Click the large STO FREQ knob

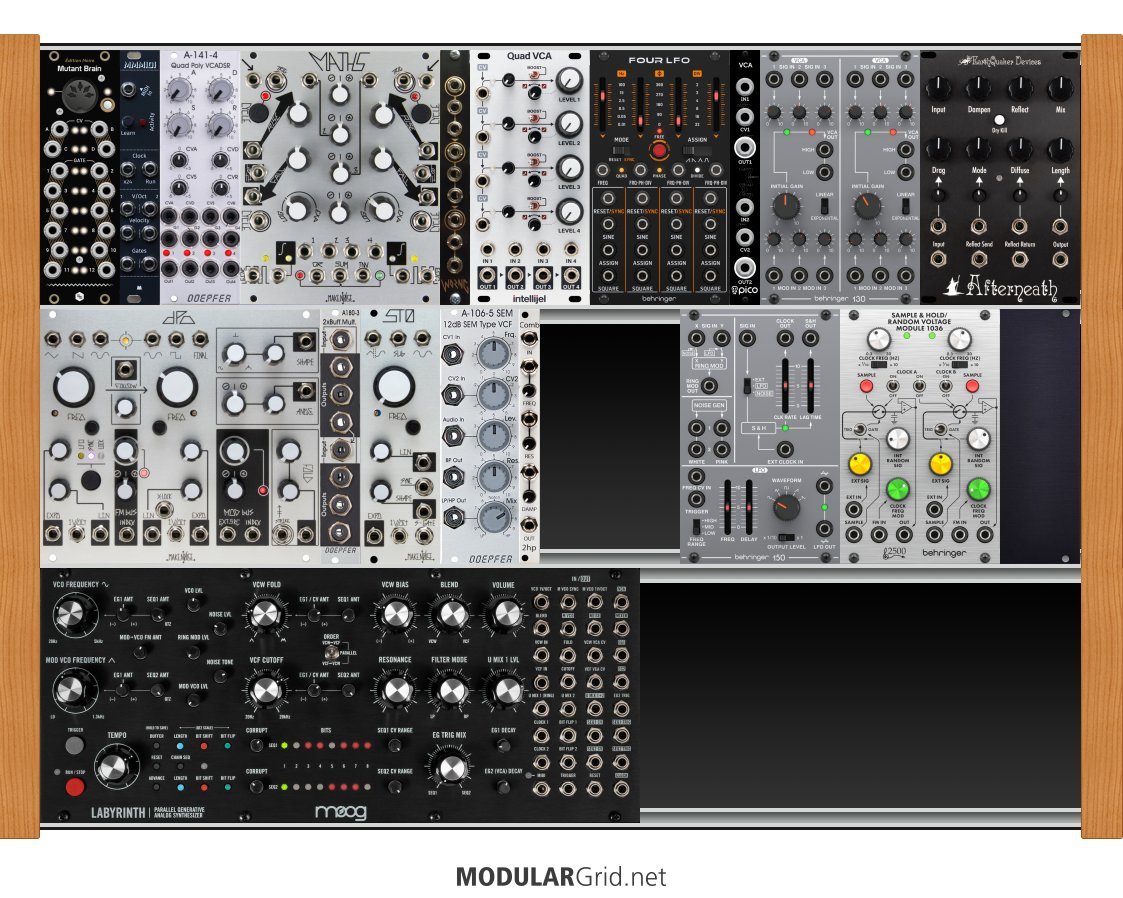pyautogui.click(x=394, y=387)
